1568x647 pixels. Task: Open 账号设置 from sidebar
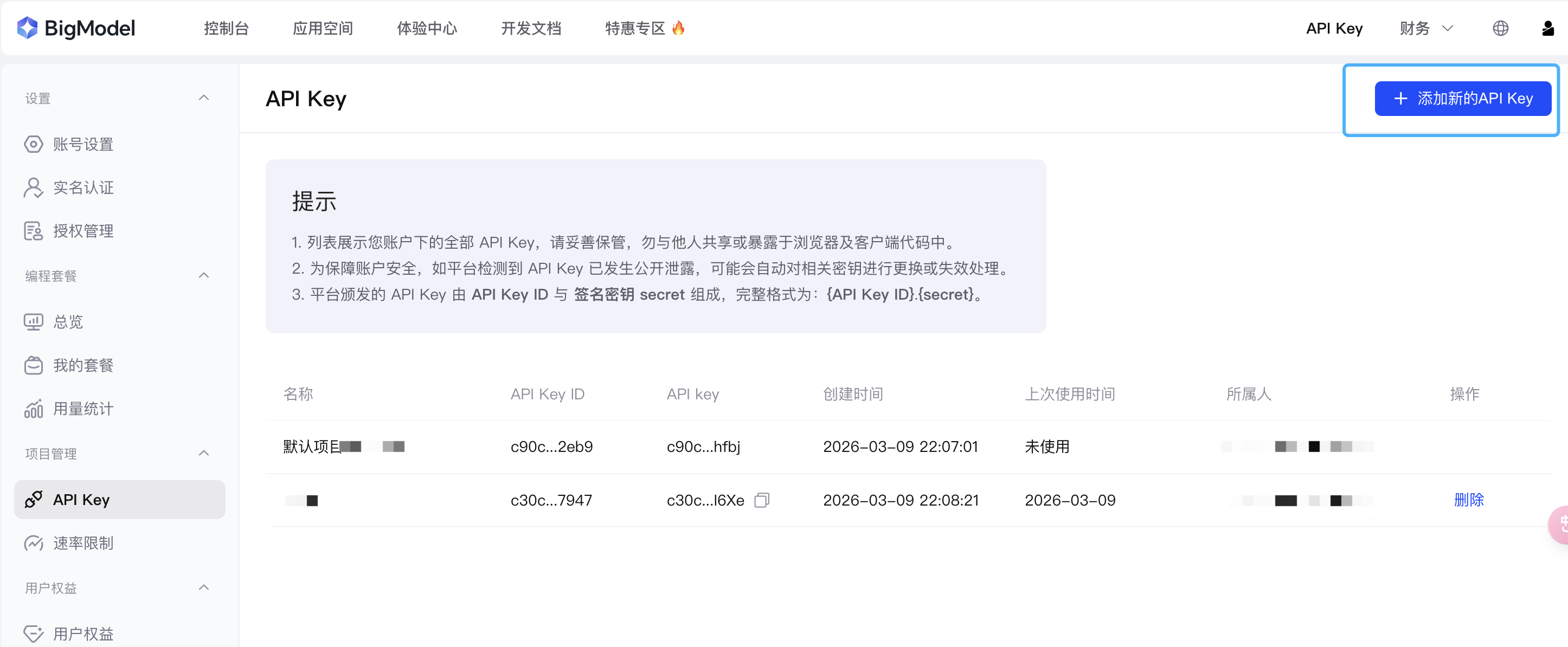click(x=83, y=144)
